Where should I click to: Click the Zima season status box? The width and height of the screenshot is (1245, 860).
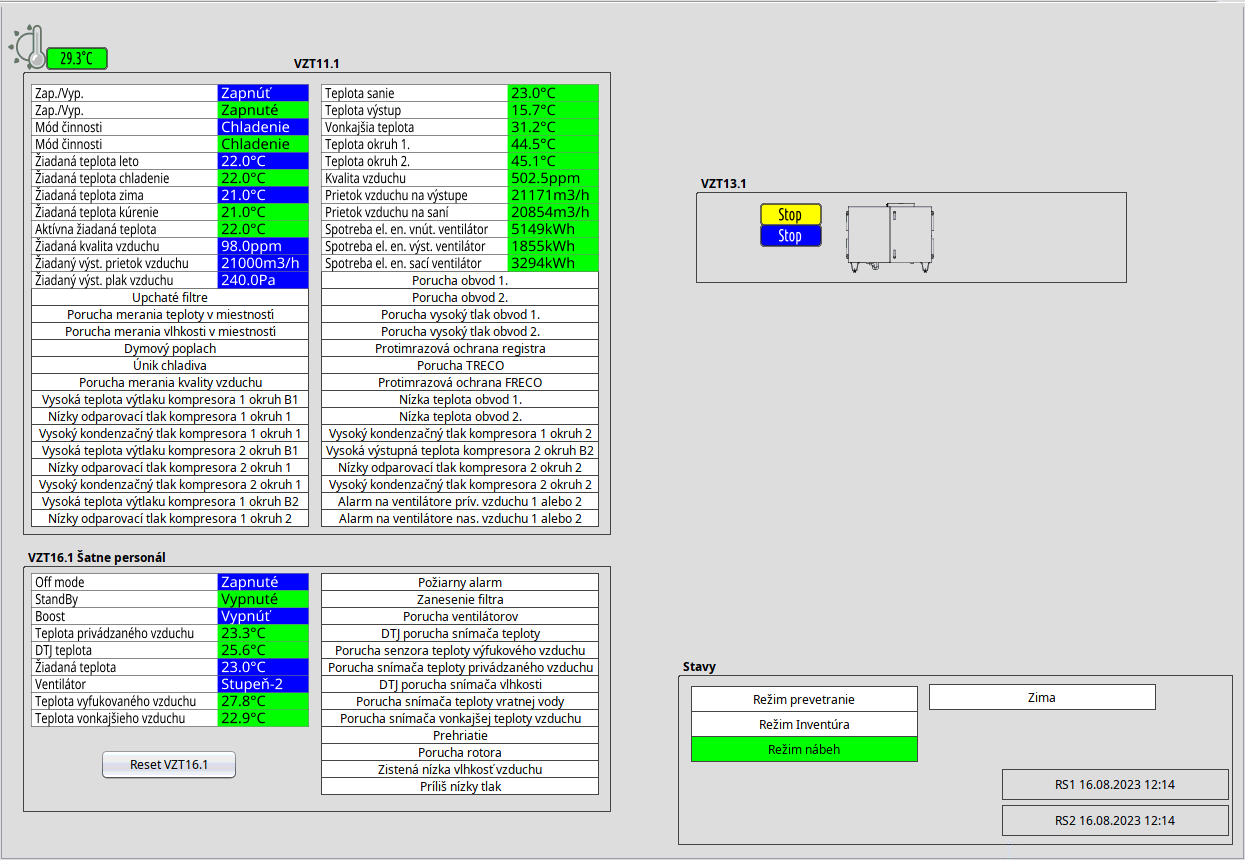click(x=1042, y=697)
